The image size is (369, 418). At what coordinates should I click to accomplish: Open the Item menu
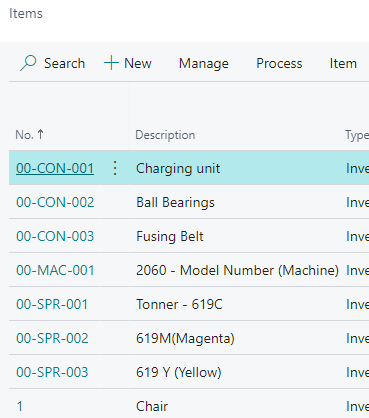point(343,63)
